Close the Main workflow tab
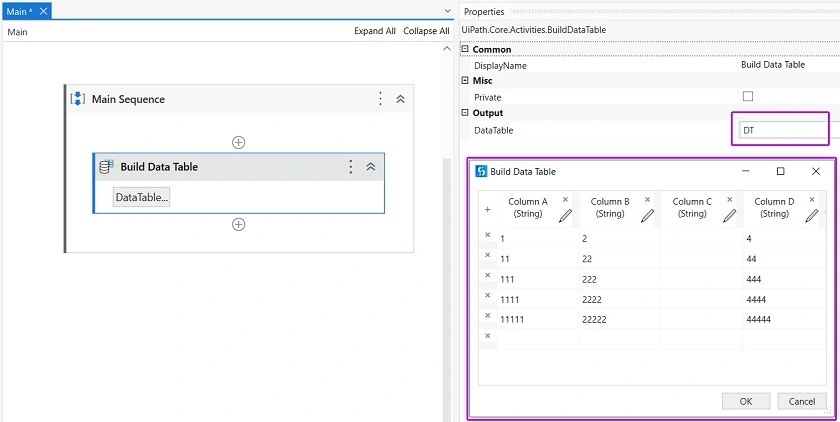This screenshot has height=422, width=840. point(44,11)
